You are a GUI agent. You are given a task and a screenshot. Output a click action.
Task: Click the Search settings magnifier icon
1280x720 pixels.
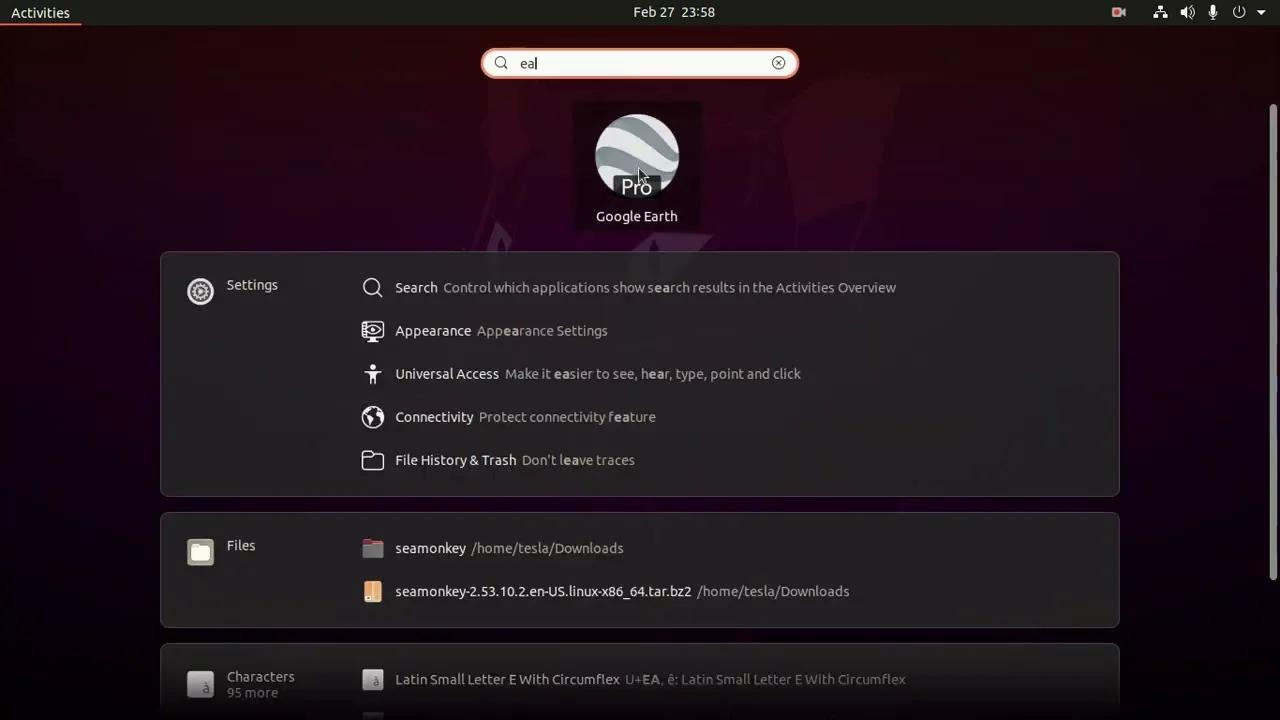tap(373, 288)
